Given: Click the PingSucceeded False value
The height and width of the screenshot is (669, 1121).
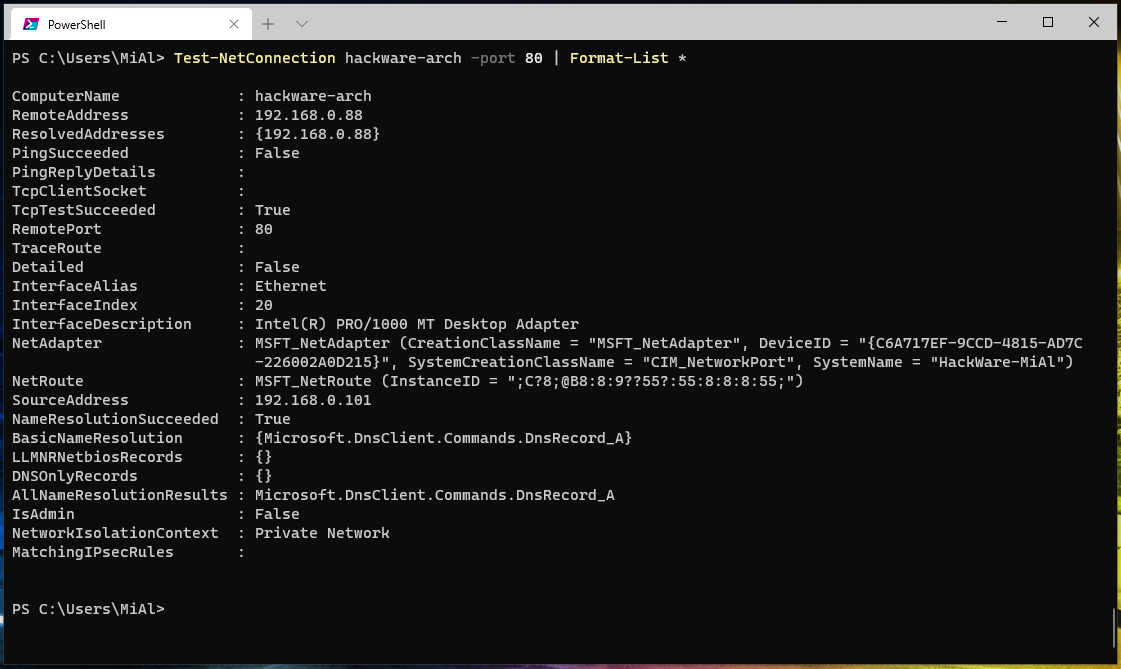Looking at the screenshot, I should point(277,153).
